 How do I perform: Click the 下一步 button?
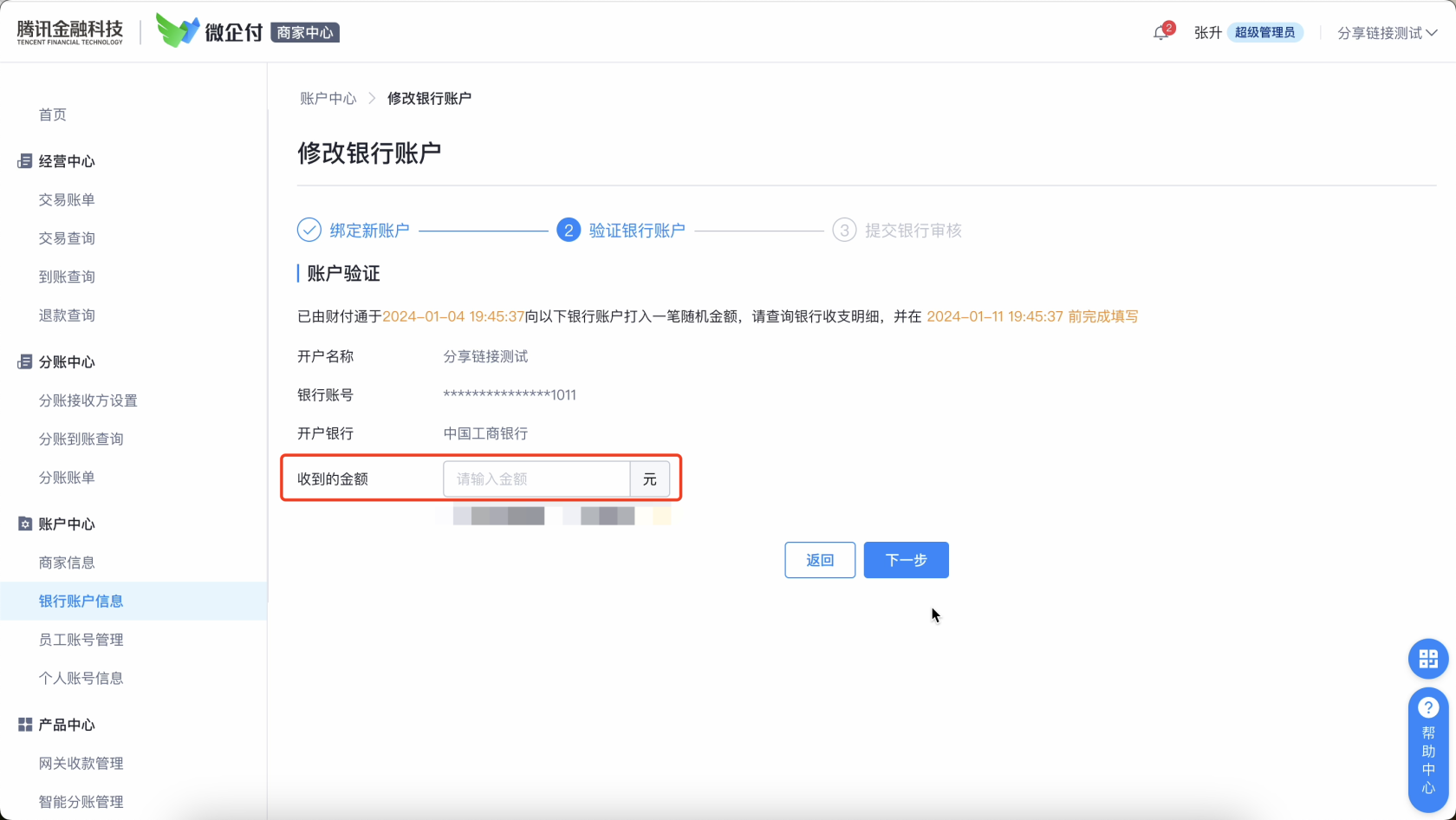[907, 560]
